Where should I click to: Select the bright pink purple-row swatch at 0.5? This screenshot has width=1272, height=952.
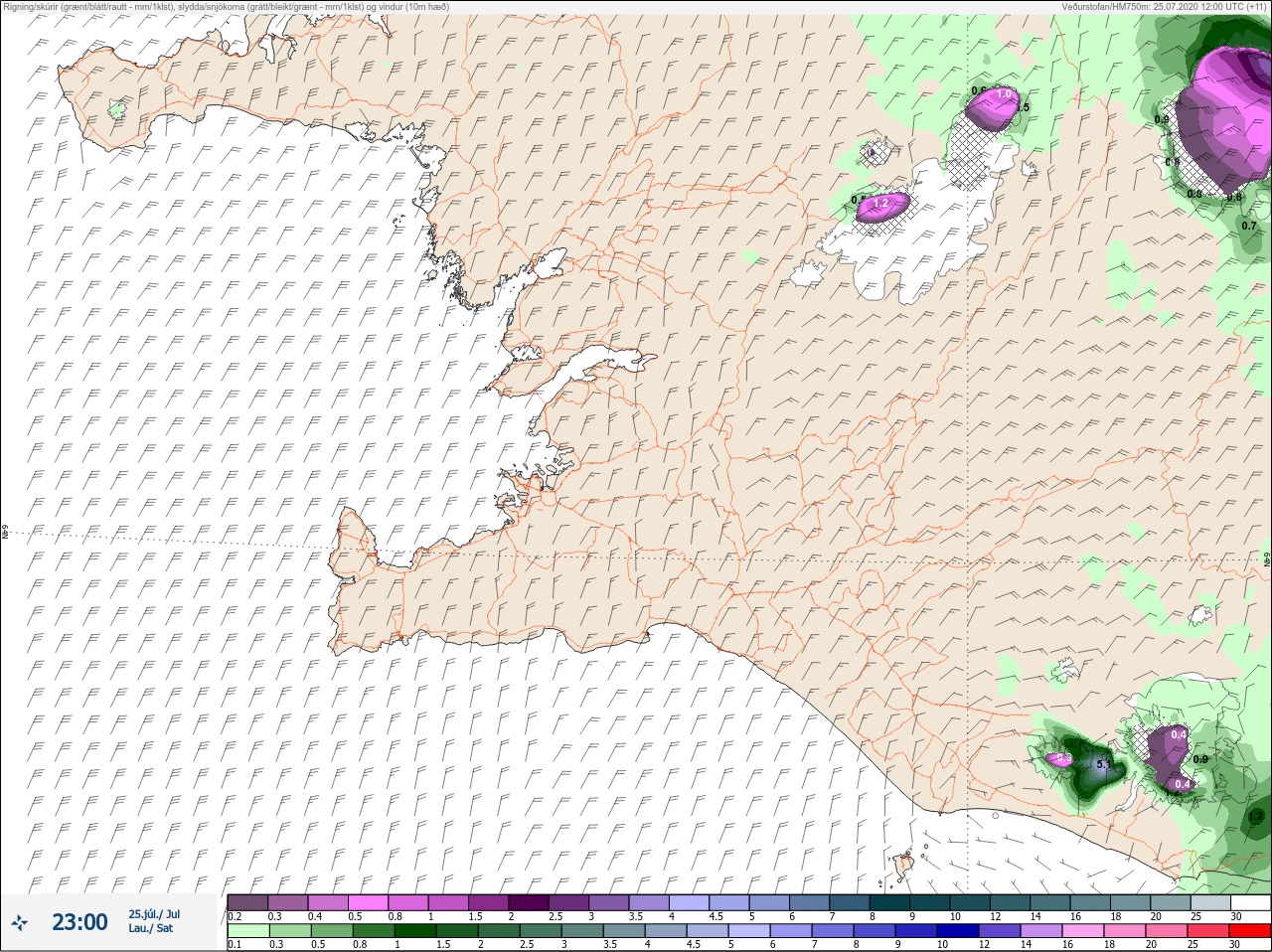coord(368,902)
